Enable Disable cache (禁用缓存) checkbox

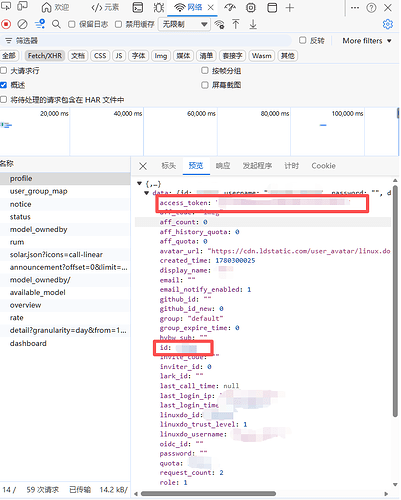coord(118,24)
